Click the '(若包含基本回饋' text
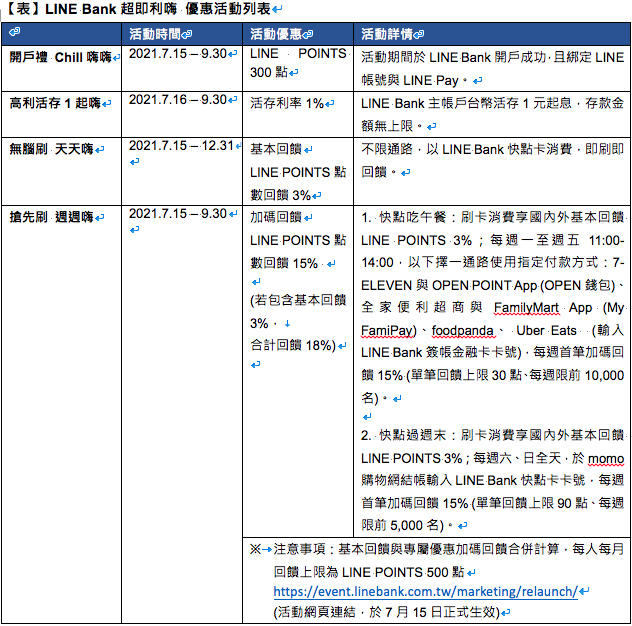 coord(298,300)
